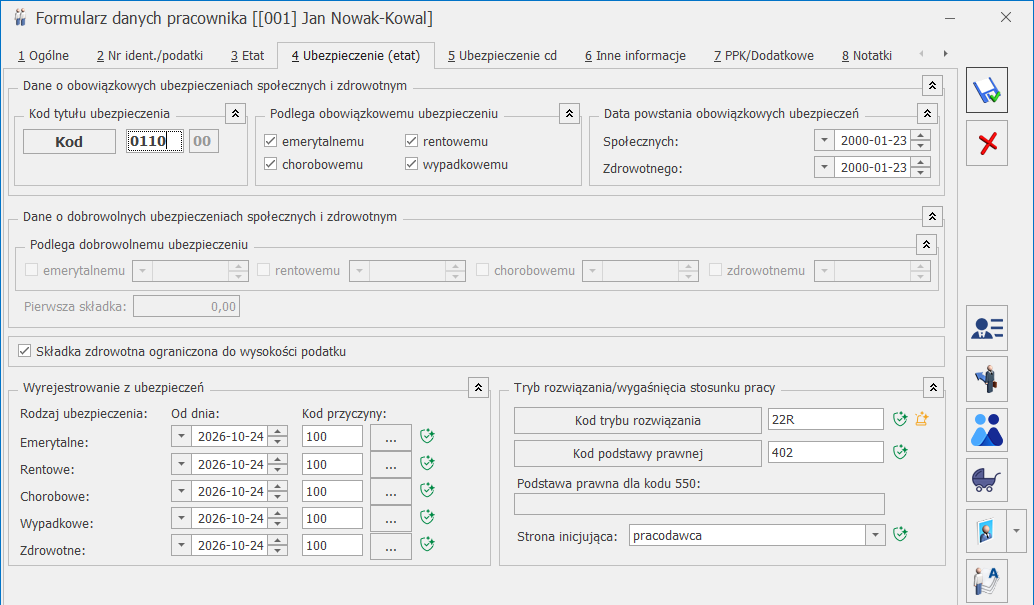Click the person with briefcase icon

(x=987, y=379)
